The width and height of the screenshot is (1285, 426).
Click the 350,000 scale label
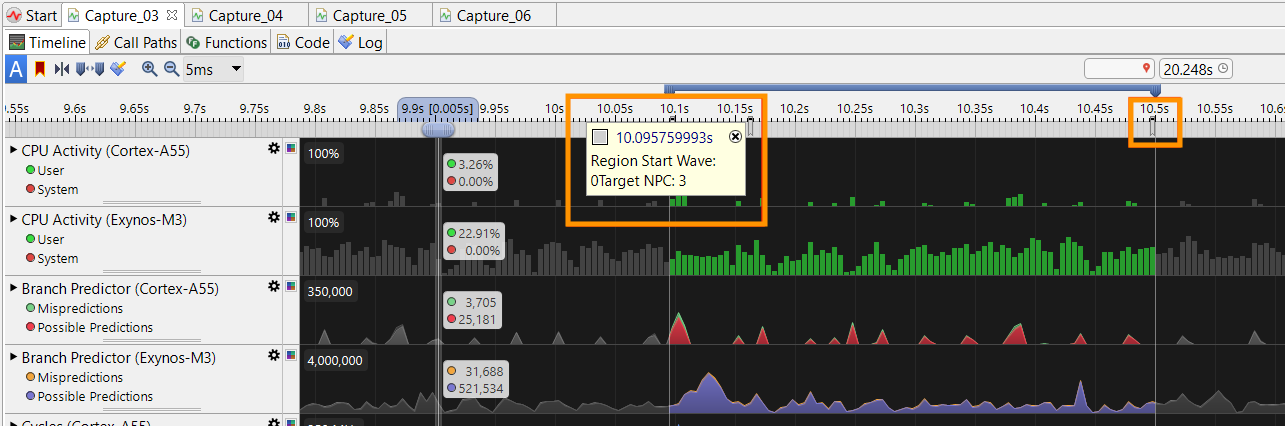coord(331,291)
